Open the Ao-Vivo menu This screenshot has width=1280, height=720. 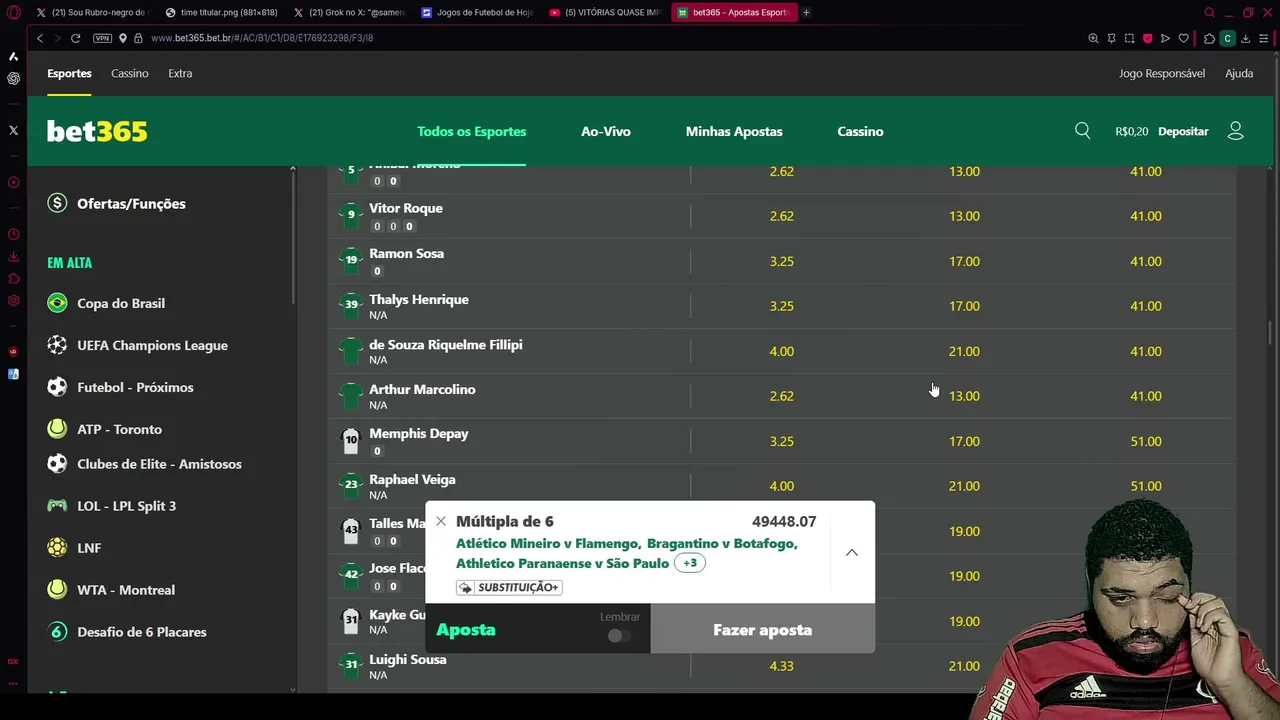pyautogui.click(x=606, y=131)
